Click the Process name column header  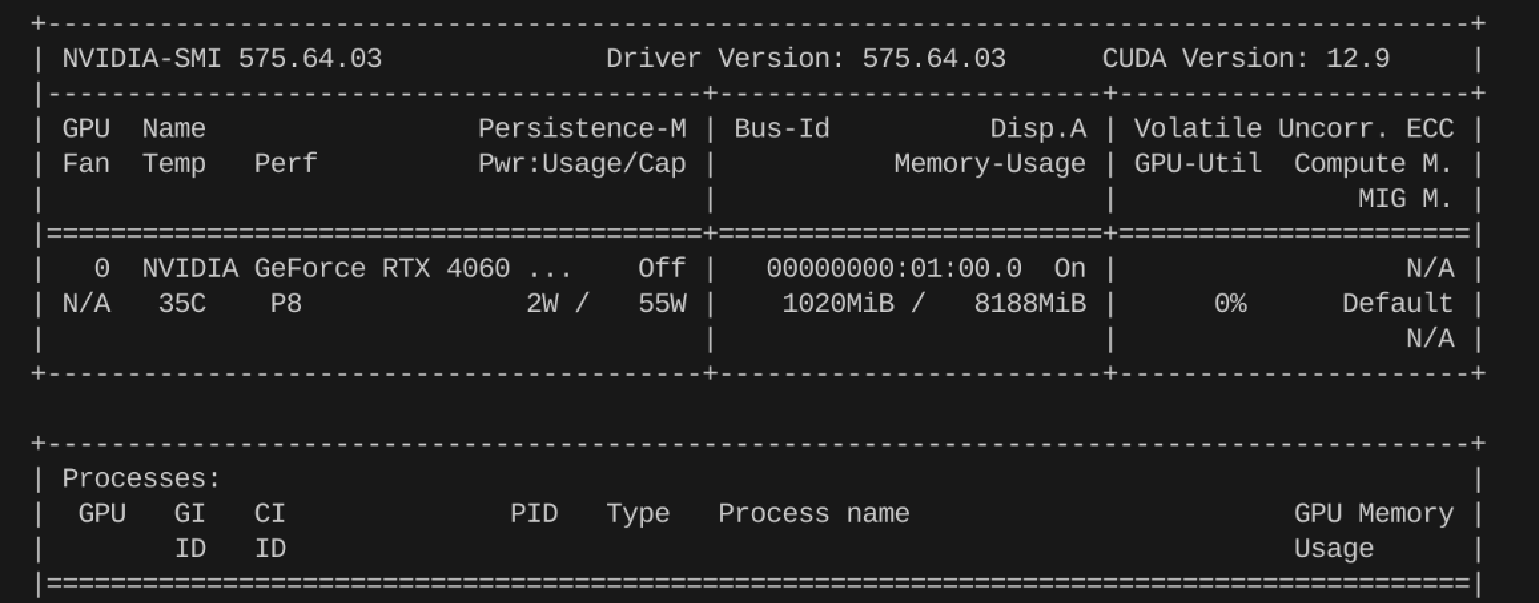[813, 513]
